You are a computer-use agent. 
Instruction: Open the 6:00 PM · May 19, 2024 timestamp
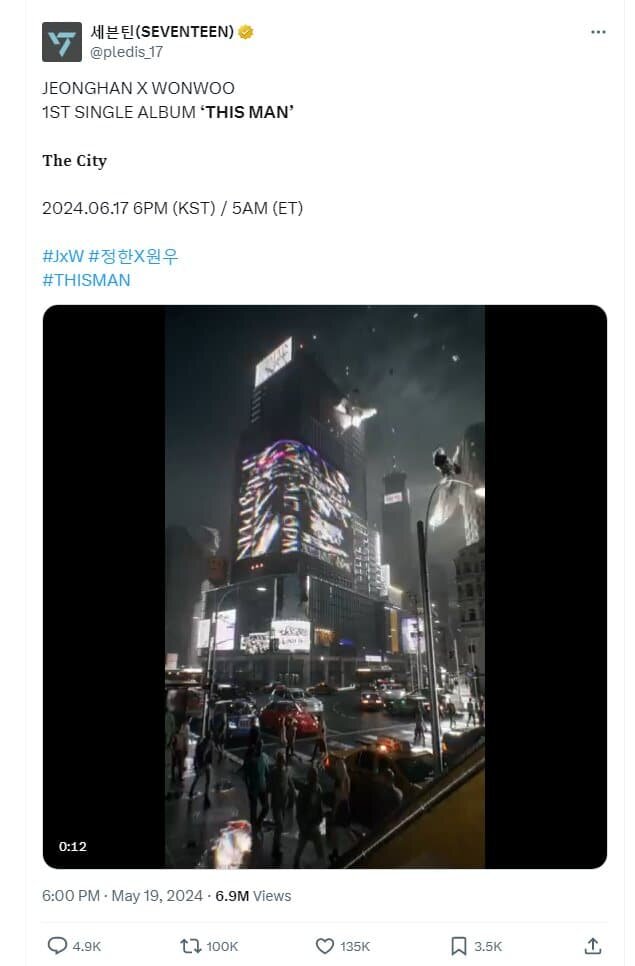[122, 896]
